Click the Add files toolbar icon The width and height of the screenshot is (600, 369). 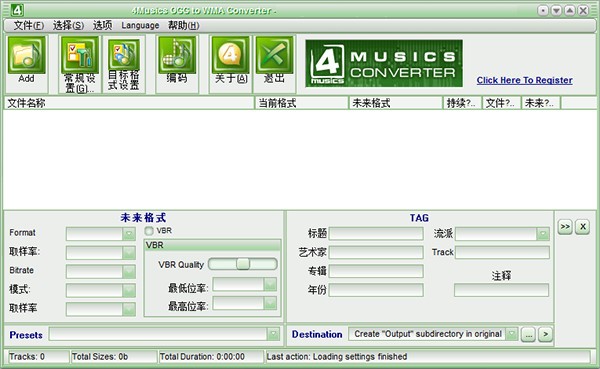[26, 55]
